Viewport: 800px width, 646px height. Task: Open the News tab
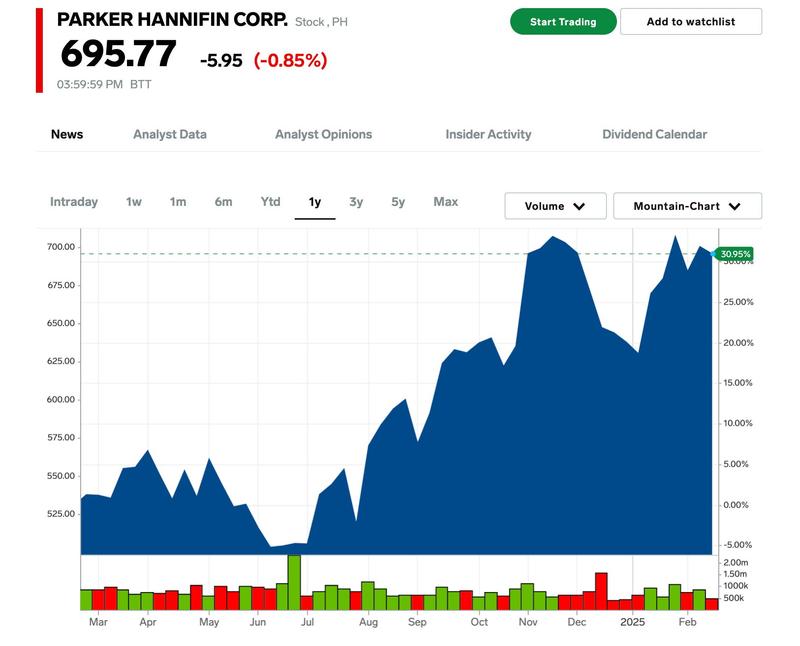point(67,134)
